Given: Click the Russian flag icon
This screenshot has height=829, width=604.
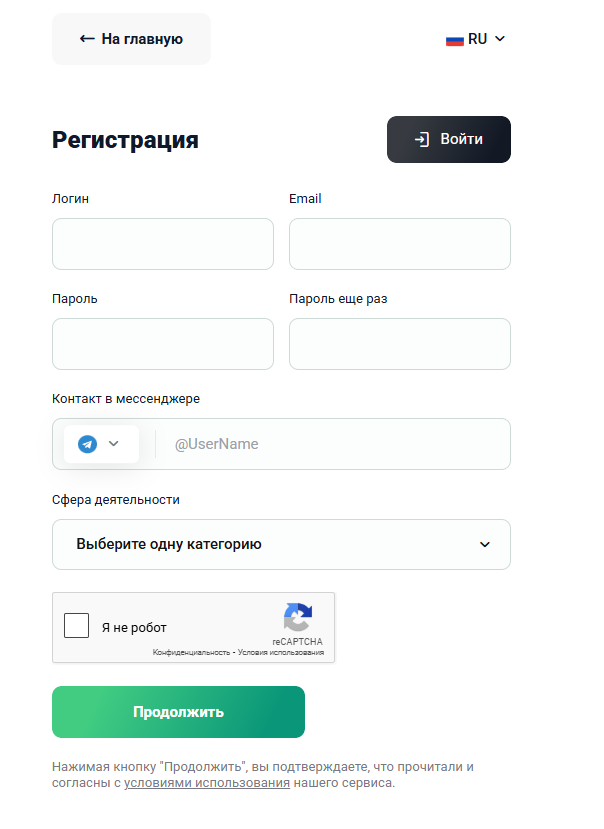Looking at the screenshot, I should click(454, 40).
